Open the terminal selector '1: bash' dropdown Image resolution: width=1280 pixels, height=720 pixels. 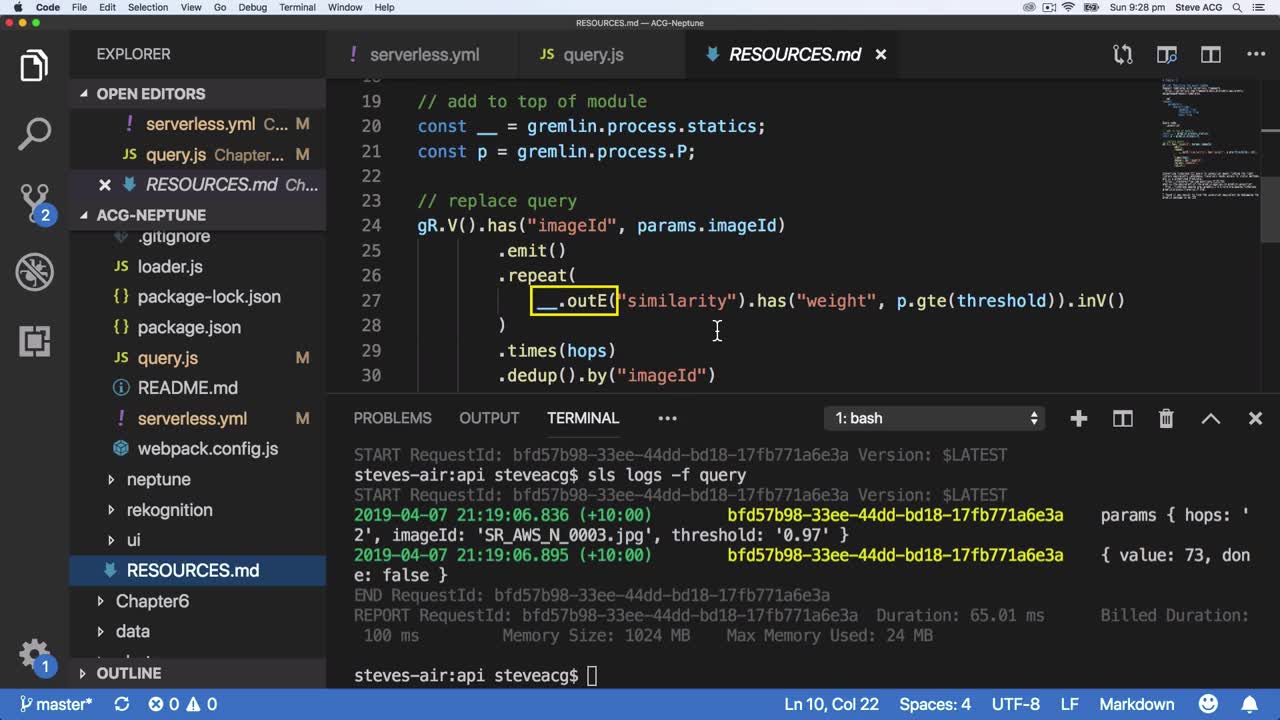[x=936, y=419]
